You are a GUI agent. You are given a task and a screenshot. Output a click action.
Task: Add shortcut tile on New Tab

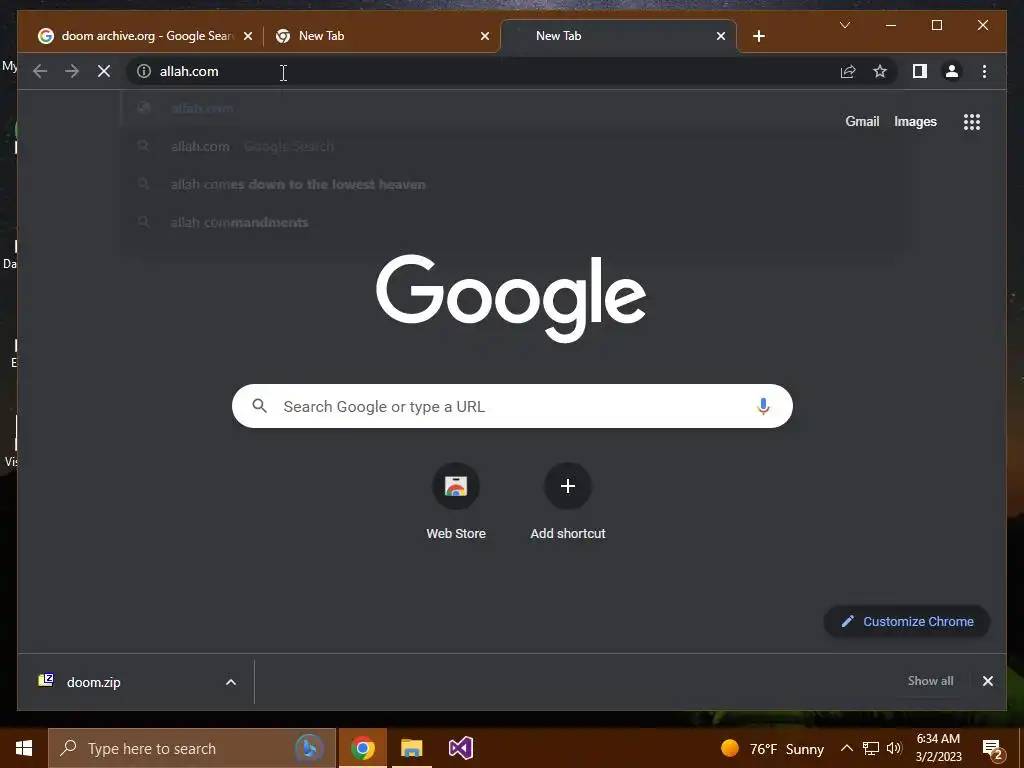[568, 502]
